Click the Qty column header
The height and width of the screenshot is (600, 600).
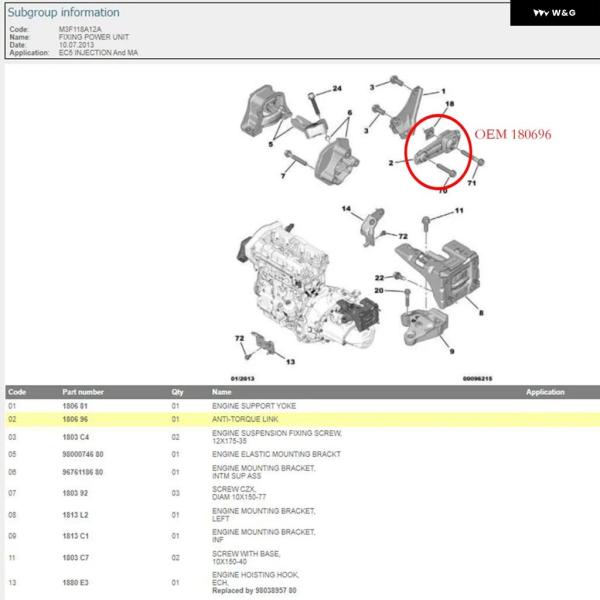(177, 392)
